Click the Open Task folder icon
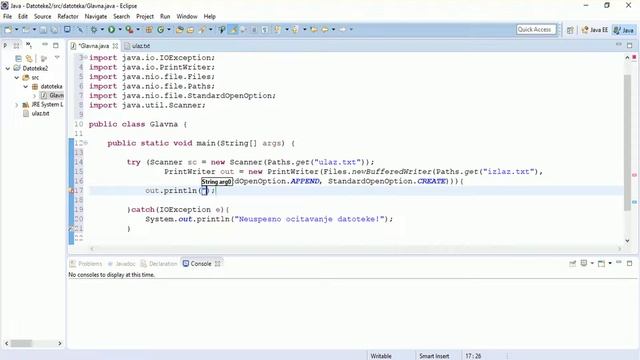Image resolution: width=640 pixels, height=360 pixels. pyautogui.click(x=190, y=29)
